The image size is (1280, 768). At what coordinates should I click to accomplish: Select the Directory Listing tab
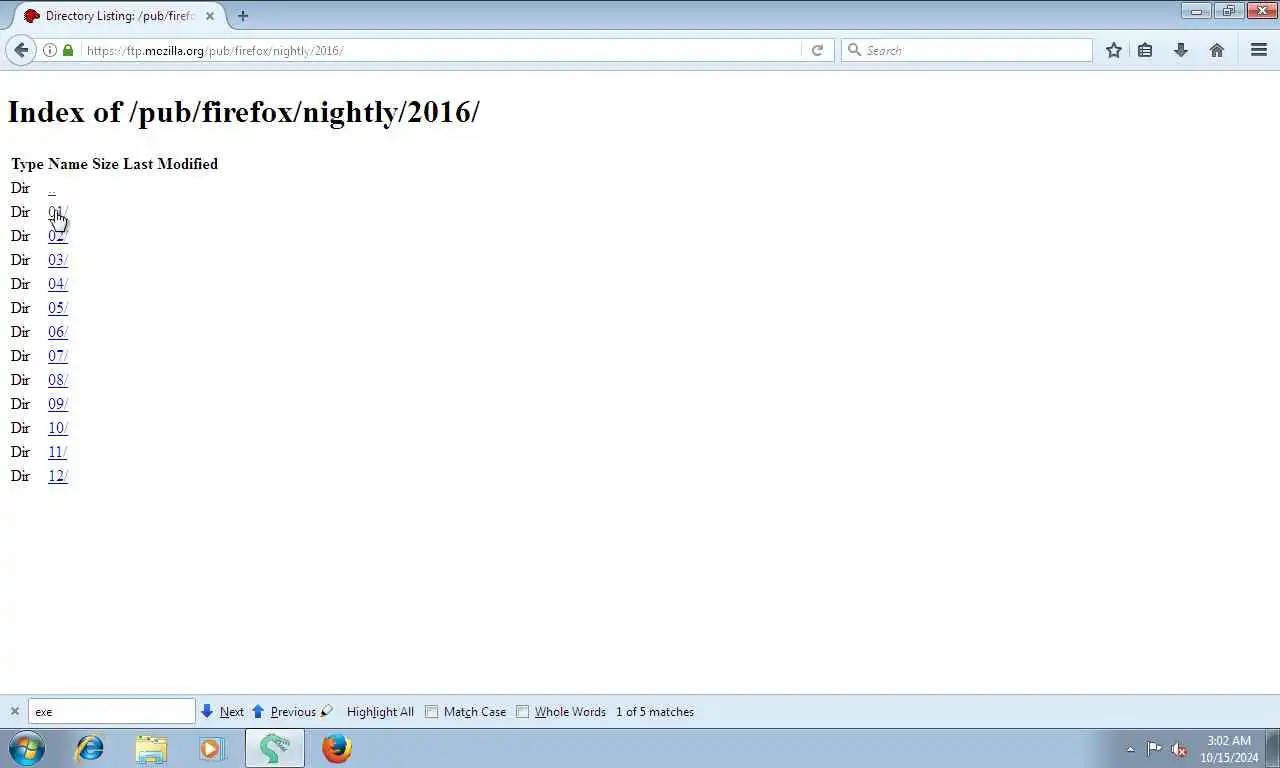pyautogui.click(x=118, y=16)
